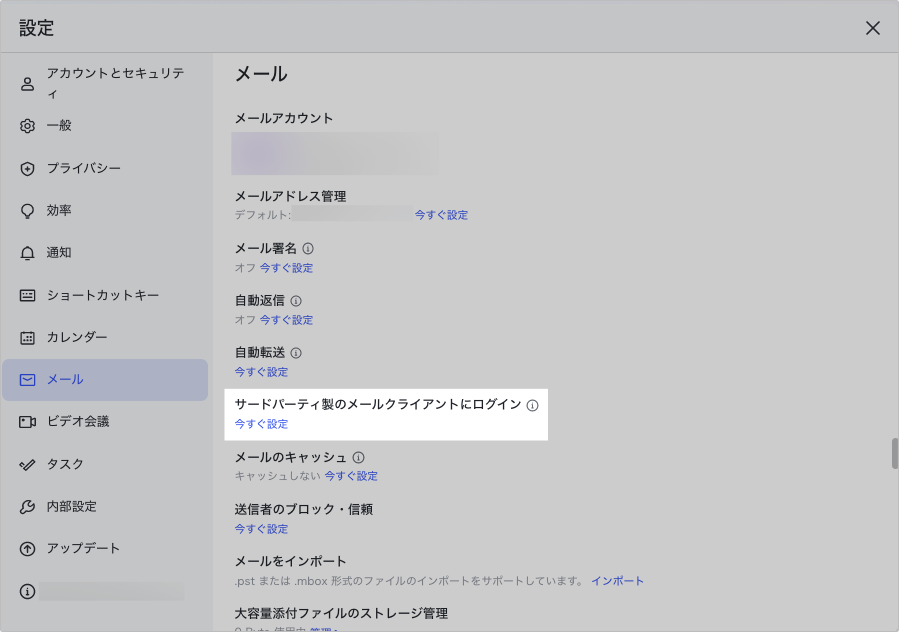Click 今すぐ設定 next to キャッシュしない

[x=351, y=476]
